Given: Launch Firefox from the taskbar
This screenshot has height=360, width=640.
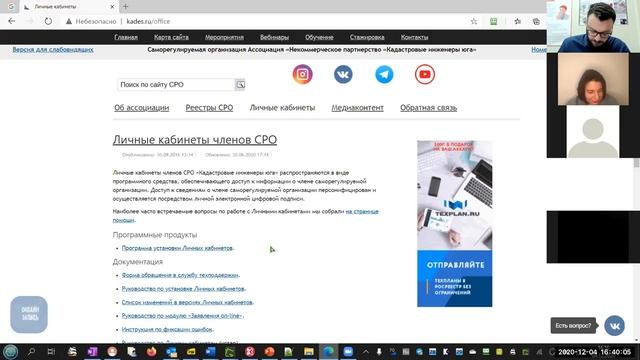Looking at the screenshot, I should click(151, 351).
